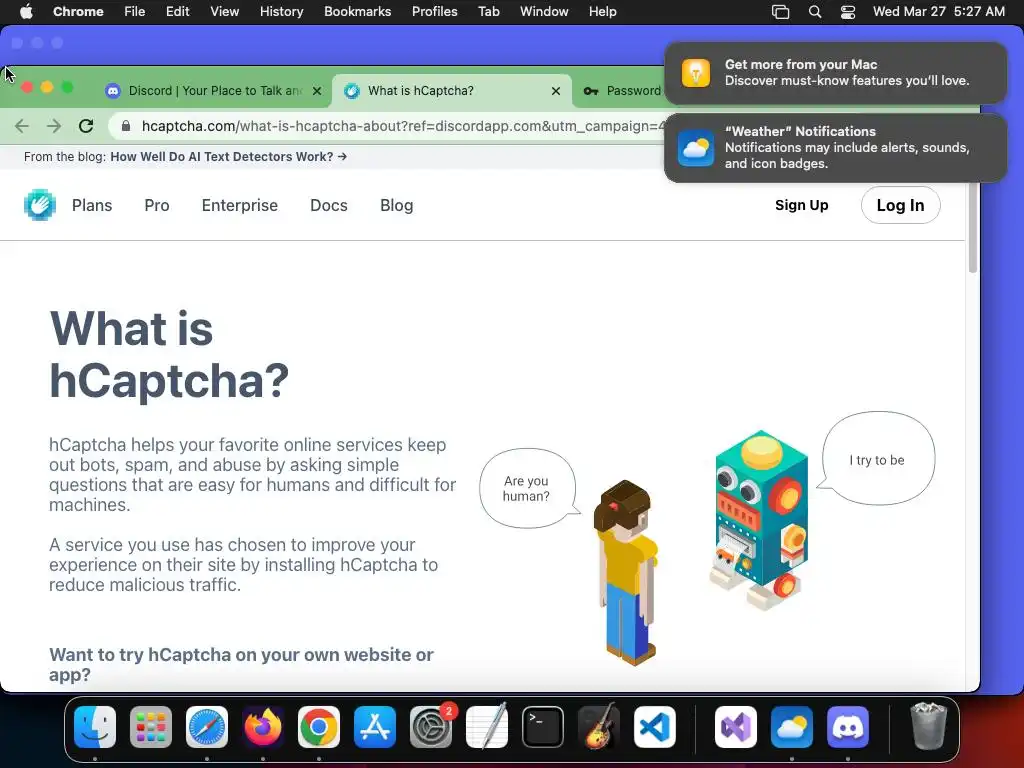1024x768 pixels.
Task: Open the Apple menu
Action: (x=26, y=12)
